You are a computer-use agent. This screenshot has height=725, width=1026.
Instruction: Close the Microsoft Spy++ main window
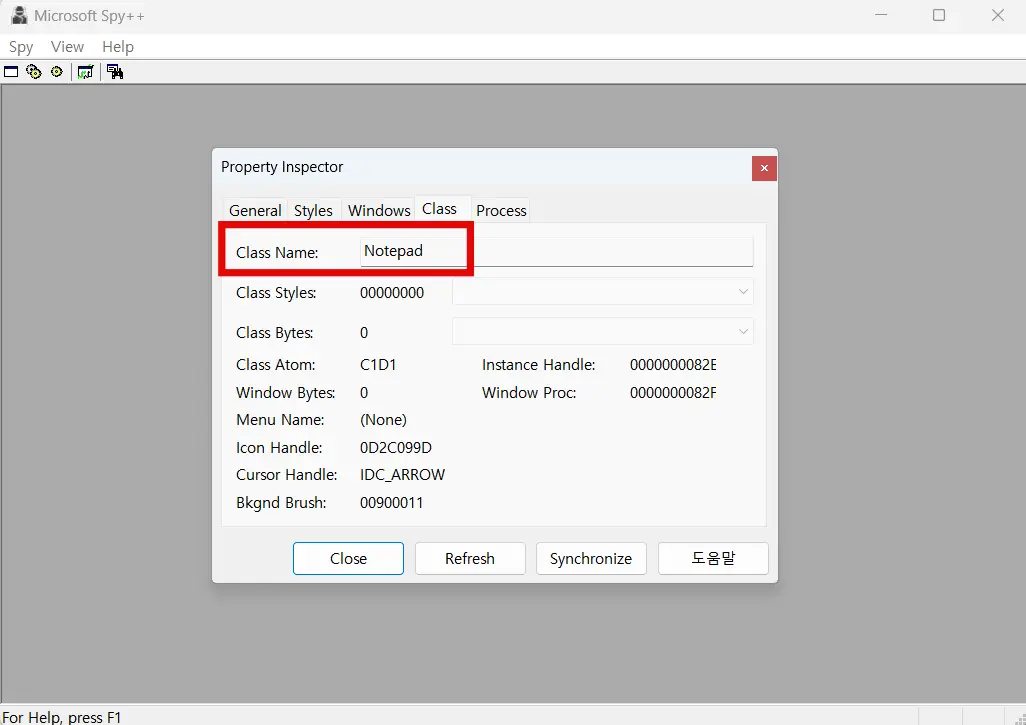998,15
